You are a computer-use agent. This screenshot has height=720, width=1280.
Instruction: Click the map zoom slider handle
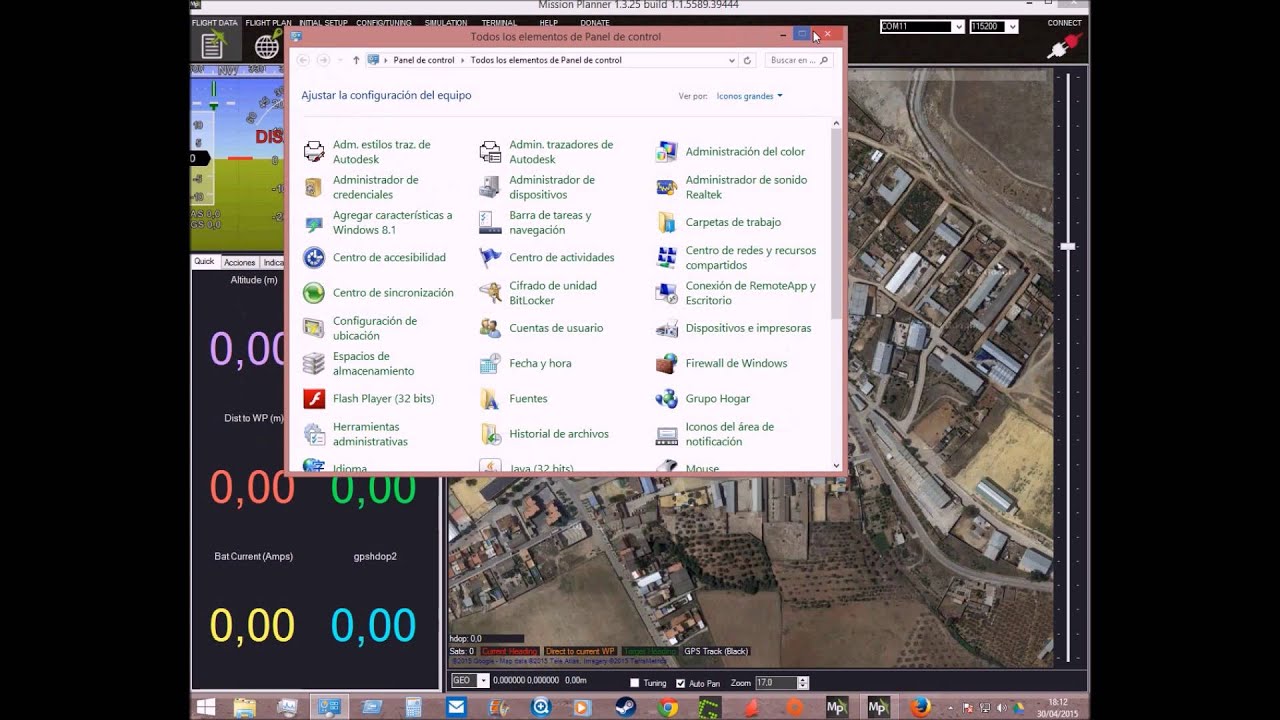pyautogui.click(x=1068, y=246)
